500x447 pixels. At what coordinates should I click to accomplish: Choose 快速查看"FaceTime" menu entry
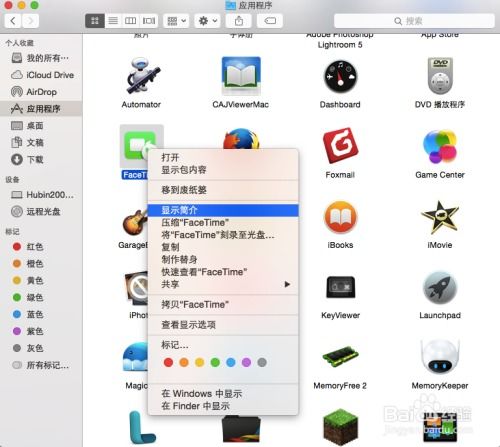point(223,272)
